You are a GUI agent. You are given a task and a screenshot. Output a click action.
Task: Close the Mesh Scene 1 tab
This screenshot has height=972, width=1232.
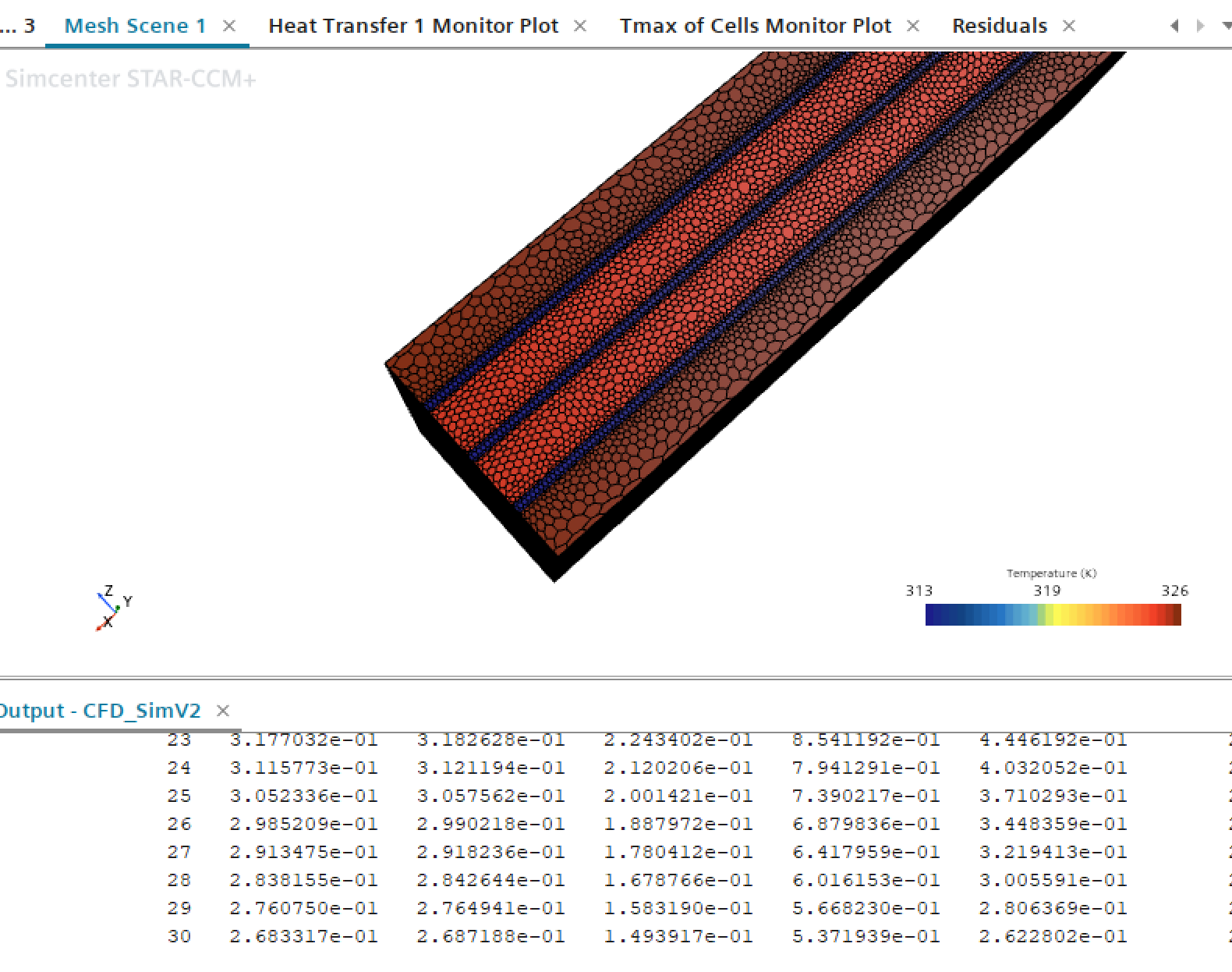[229, 26]
